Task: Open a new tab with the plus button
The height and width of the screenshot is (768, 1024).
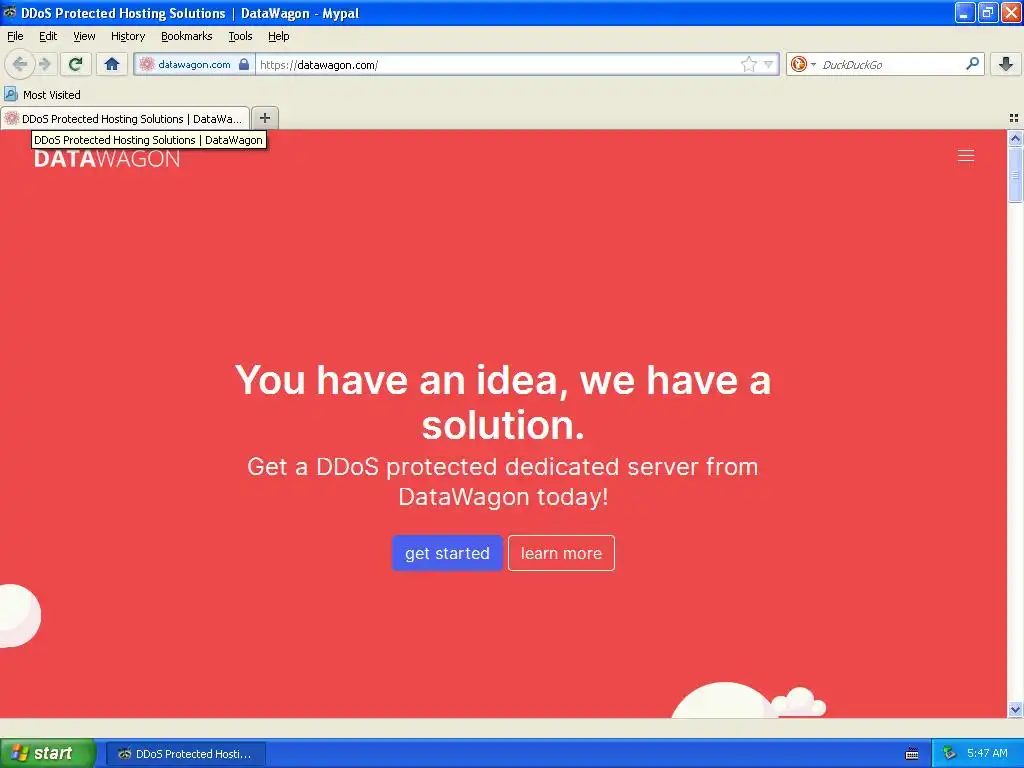Action: [x=264, y=118]
